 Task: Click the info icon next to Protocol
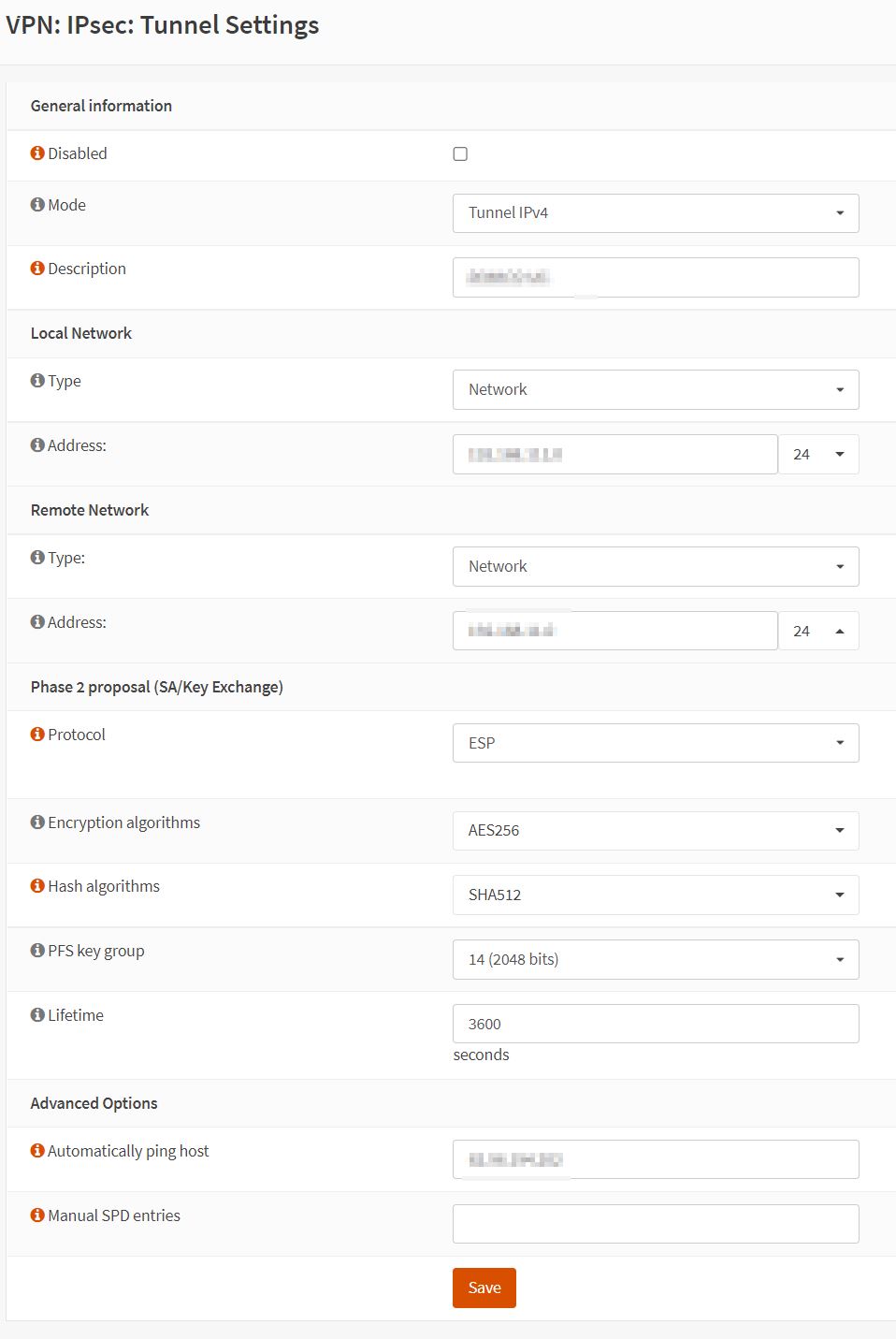pos(37,735)
